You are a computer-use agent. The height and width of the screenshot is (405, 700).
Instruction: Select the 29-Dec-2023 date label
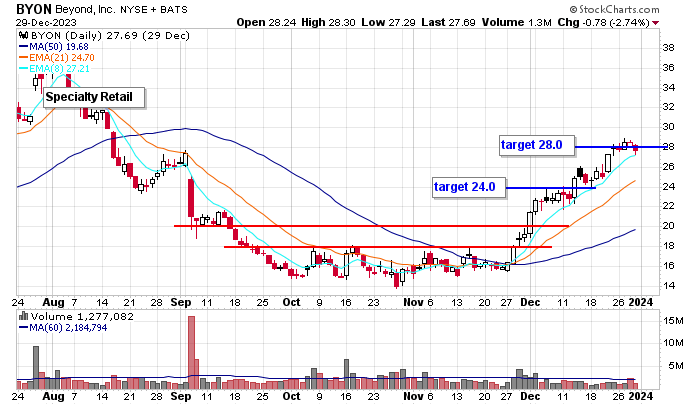(46, 22)
